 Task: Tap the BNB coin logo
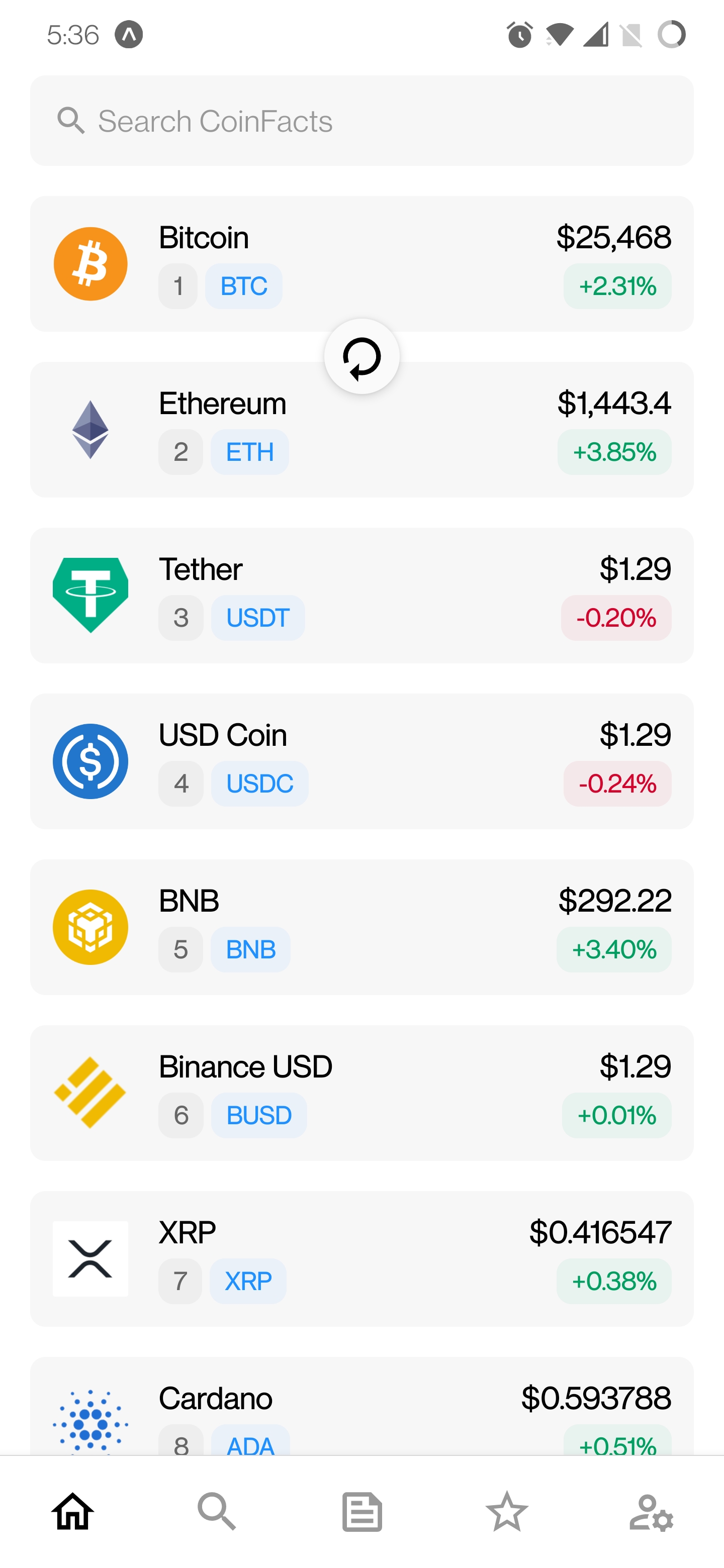tap(90, 927)
